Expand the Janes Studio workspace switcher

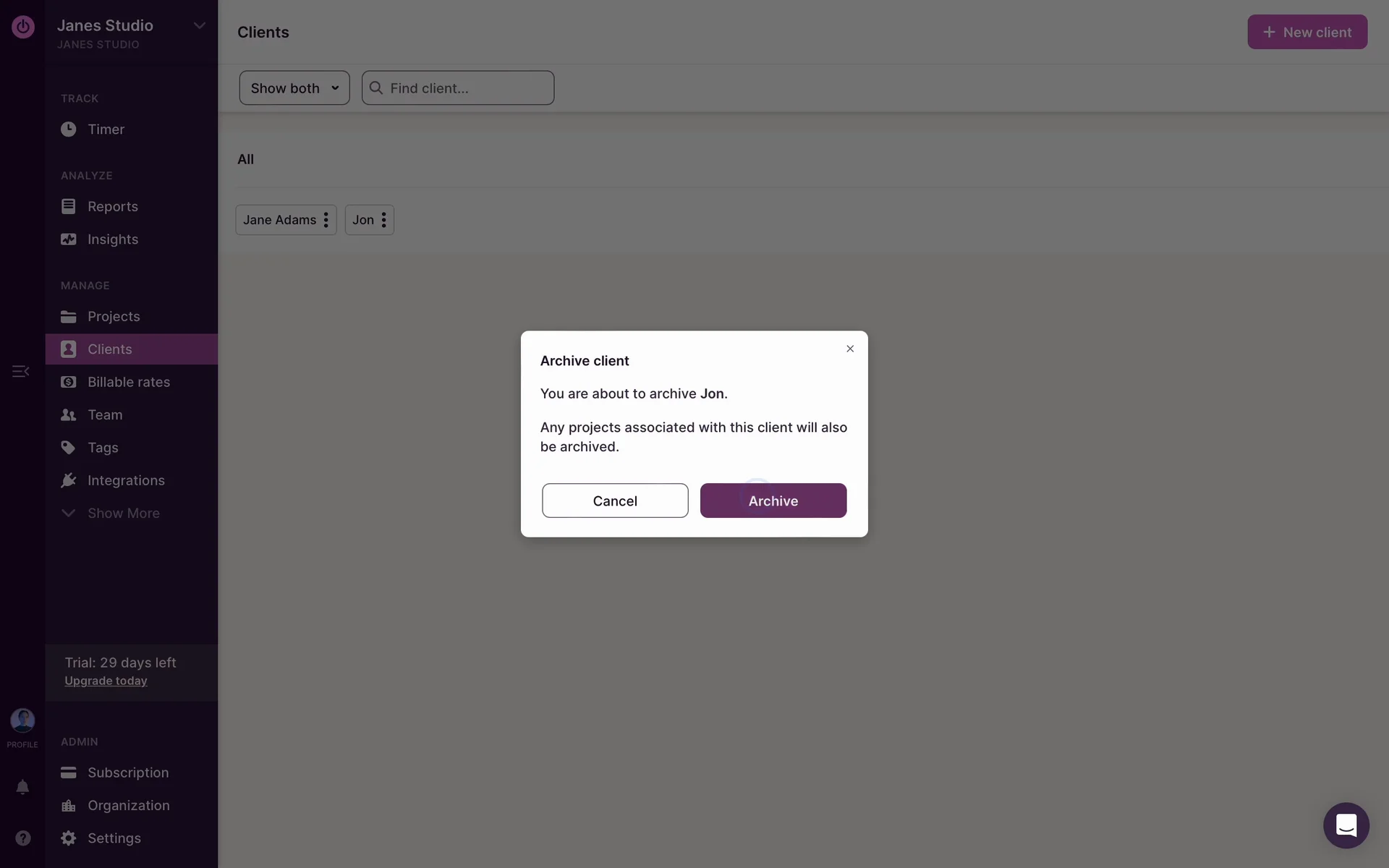pos(199,26)
